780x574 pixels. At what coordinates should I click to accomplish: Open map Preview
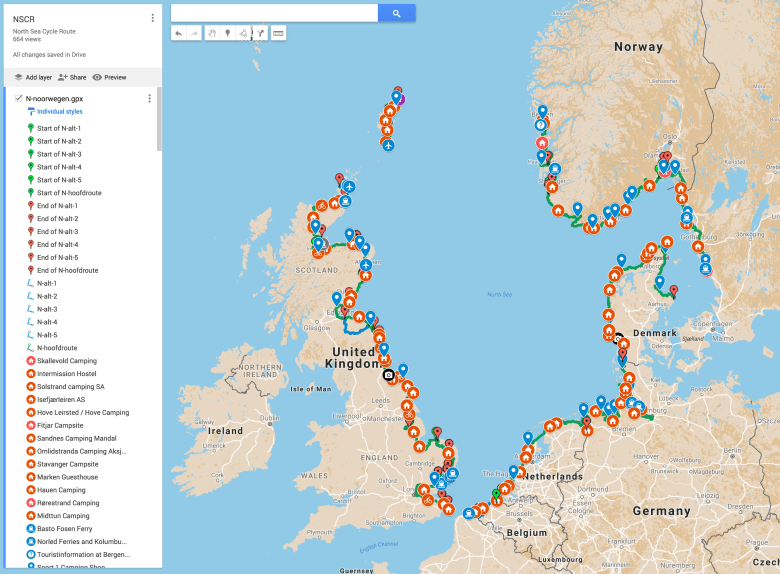pyautogui.click(x=109, y=77)
